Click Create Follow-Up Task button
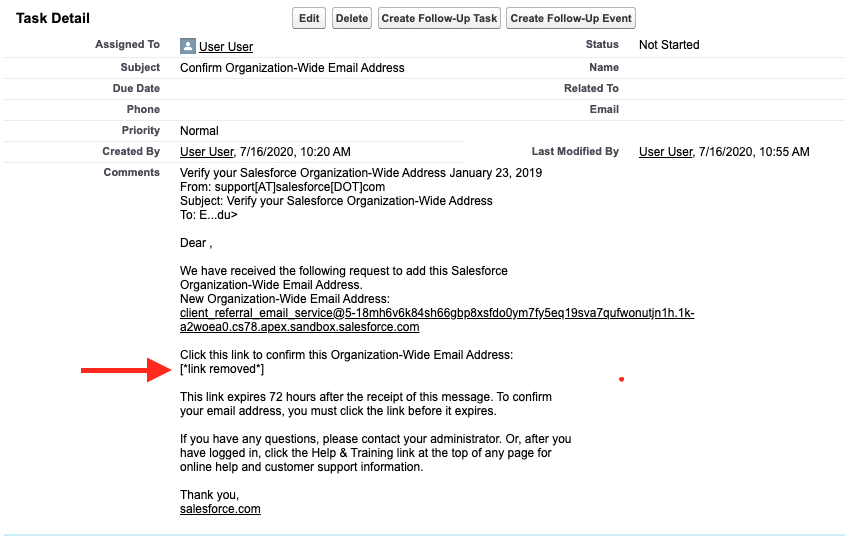 click(439, 18)
